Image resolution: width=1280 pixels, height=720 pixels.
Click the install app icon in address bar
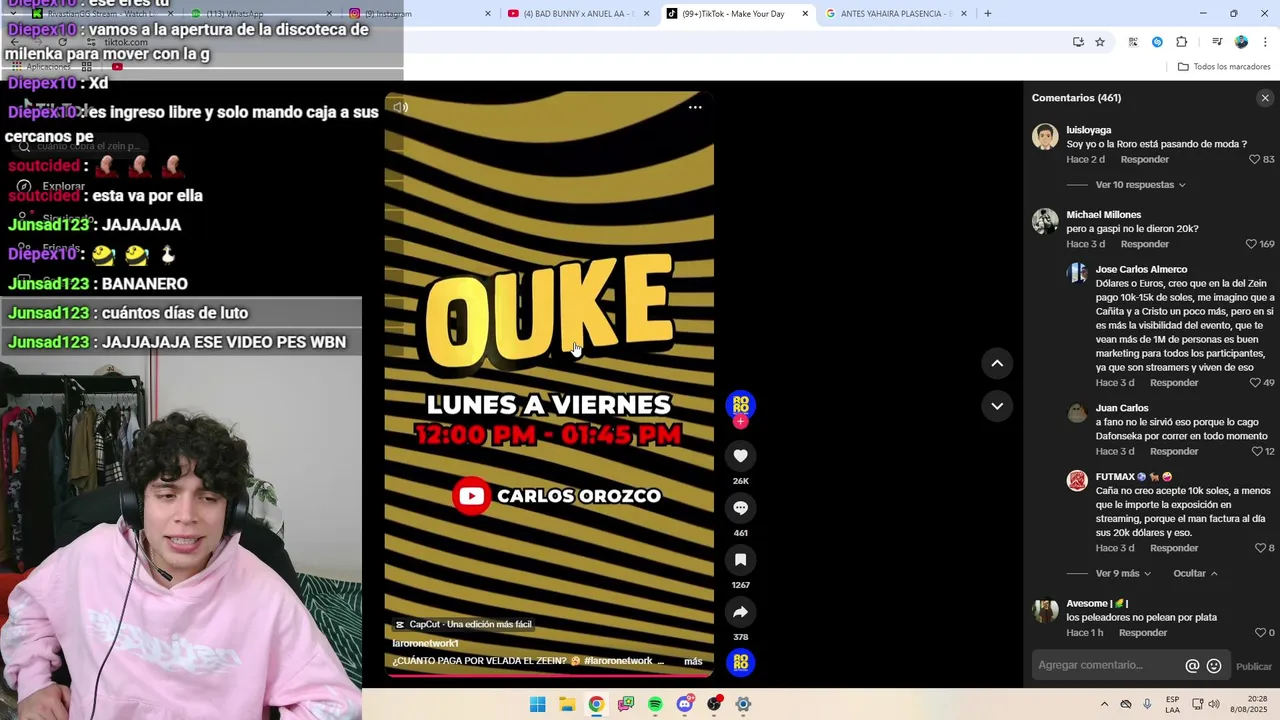click(1078, 42)
